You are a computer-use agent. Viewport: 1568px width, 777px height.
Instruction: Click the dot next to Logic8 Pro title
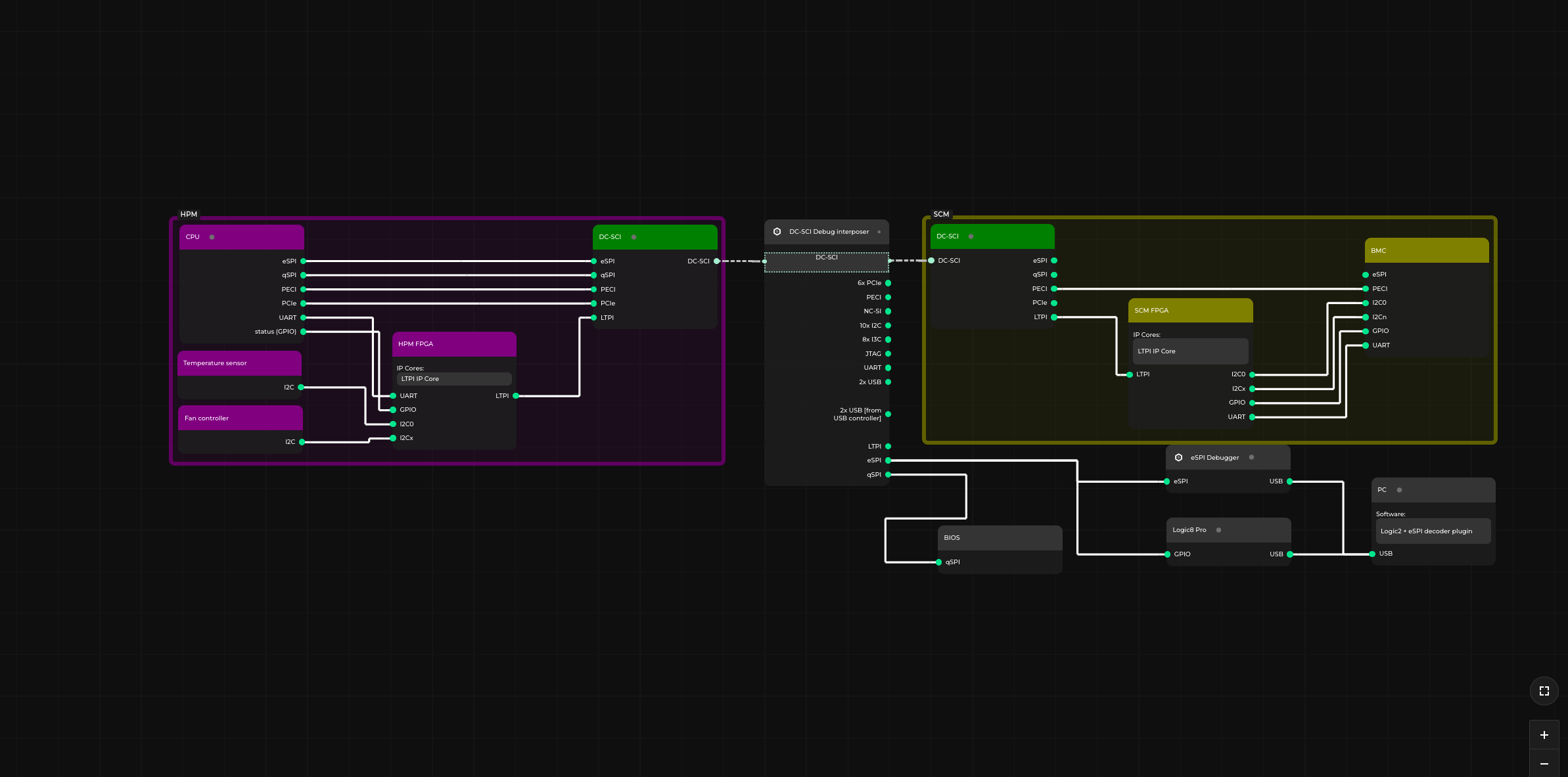coord(1218,530)
